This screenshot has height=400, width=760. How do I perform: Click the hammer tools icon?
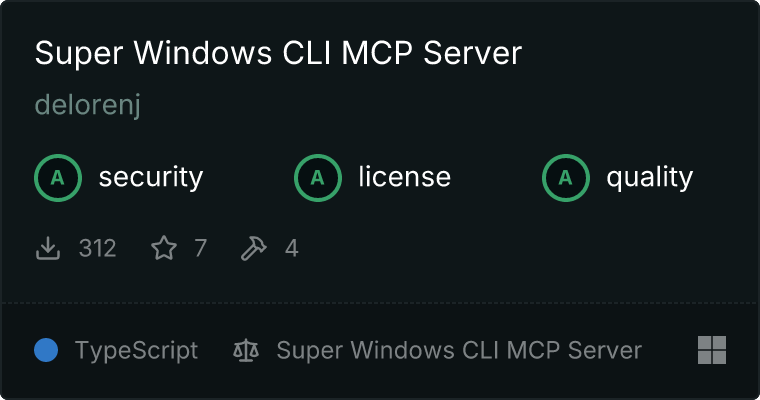(x=253, y=248)
